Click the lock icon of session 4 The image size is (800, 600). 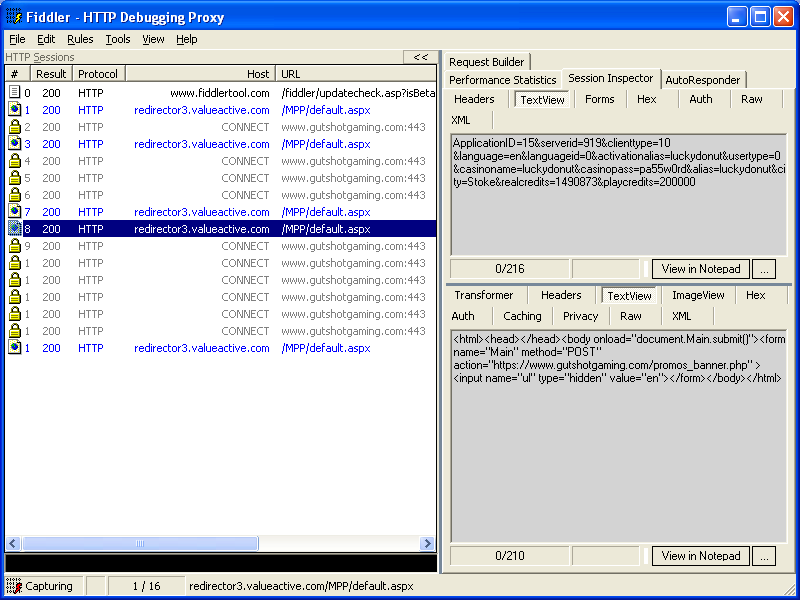click(15, 161)
